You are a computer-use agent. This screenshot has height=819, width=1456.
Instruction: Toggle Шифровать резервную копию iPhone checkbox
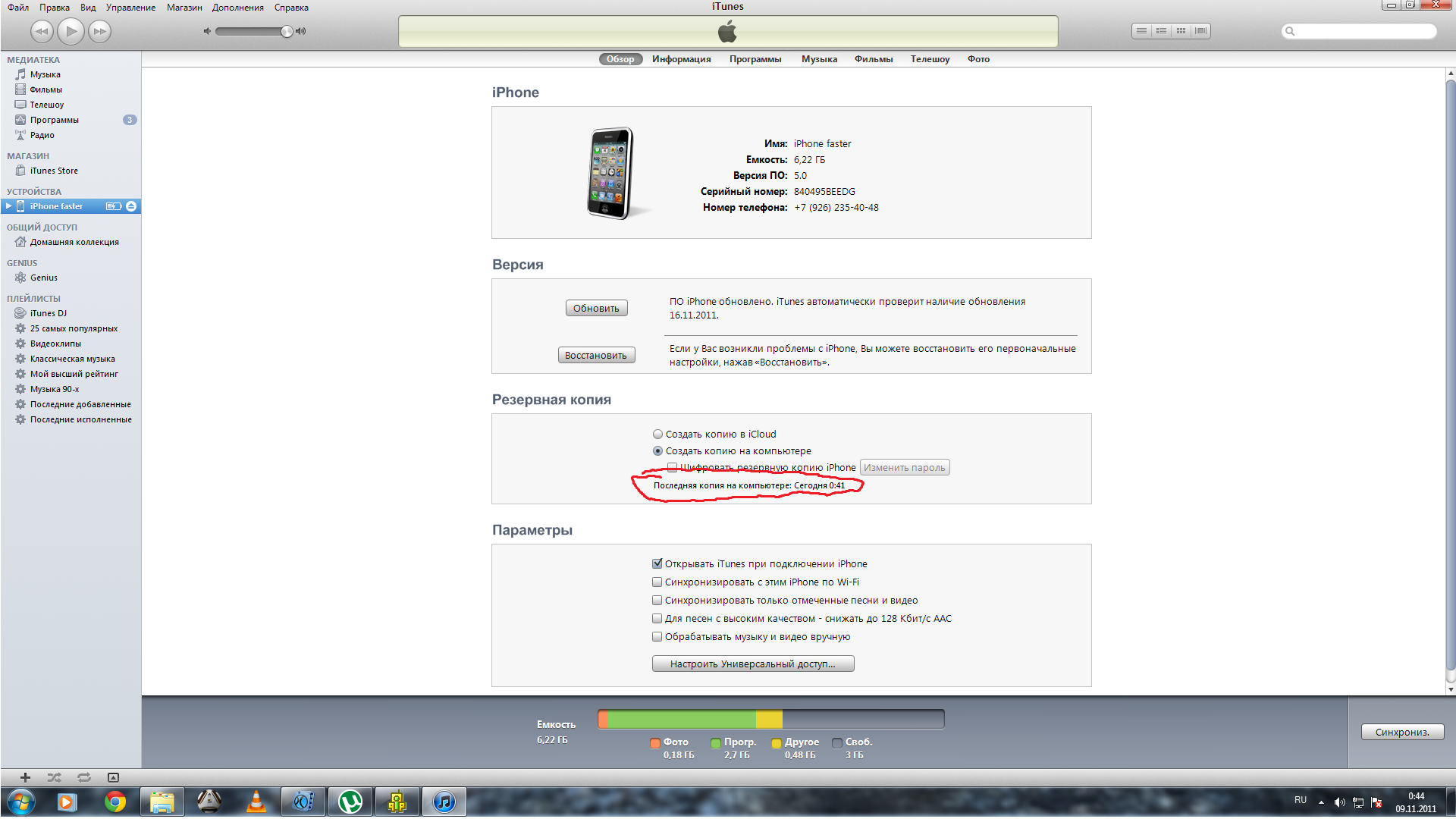coord(672,468)
